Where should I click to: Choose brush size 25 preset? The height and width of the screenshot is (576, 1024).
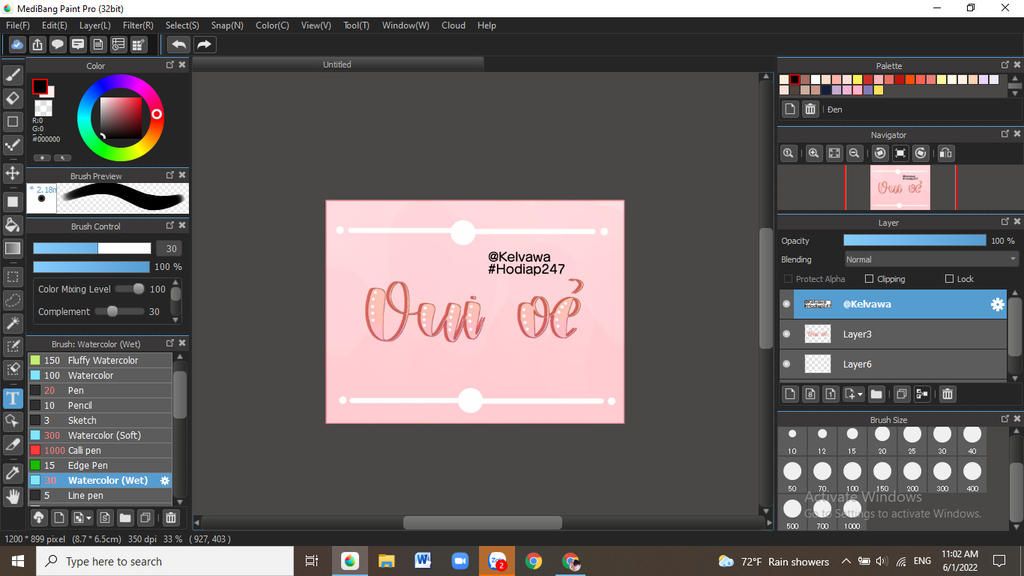912,438
